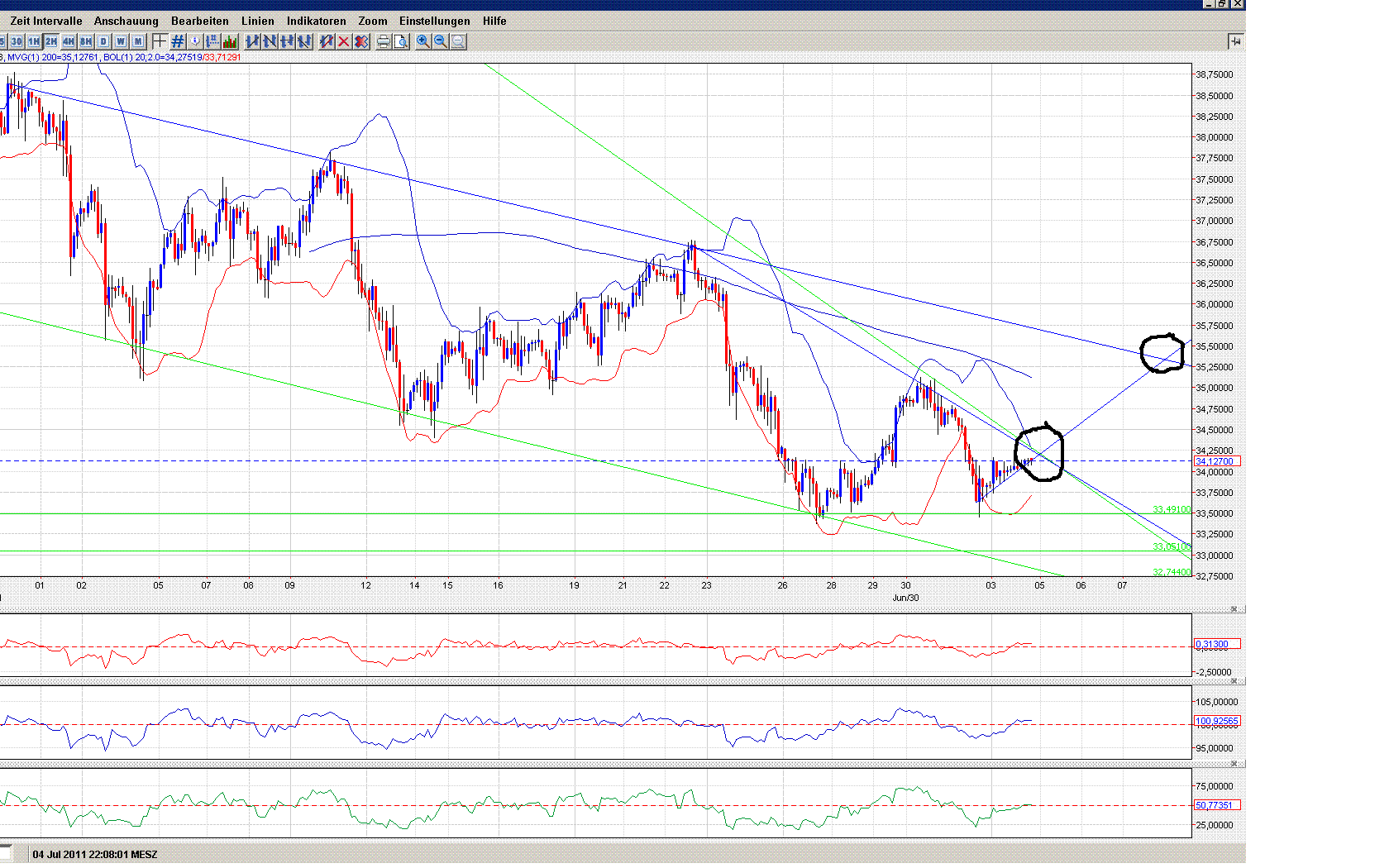
Task: Click the zoom in magnifier
Action: 423,41
